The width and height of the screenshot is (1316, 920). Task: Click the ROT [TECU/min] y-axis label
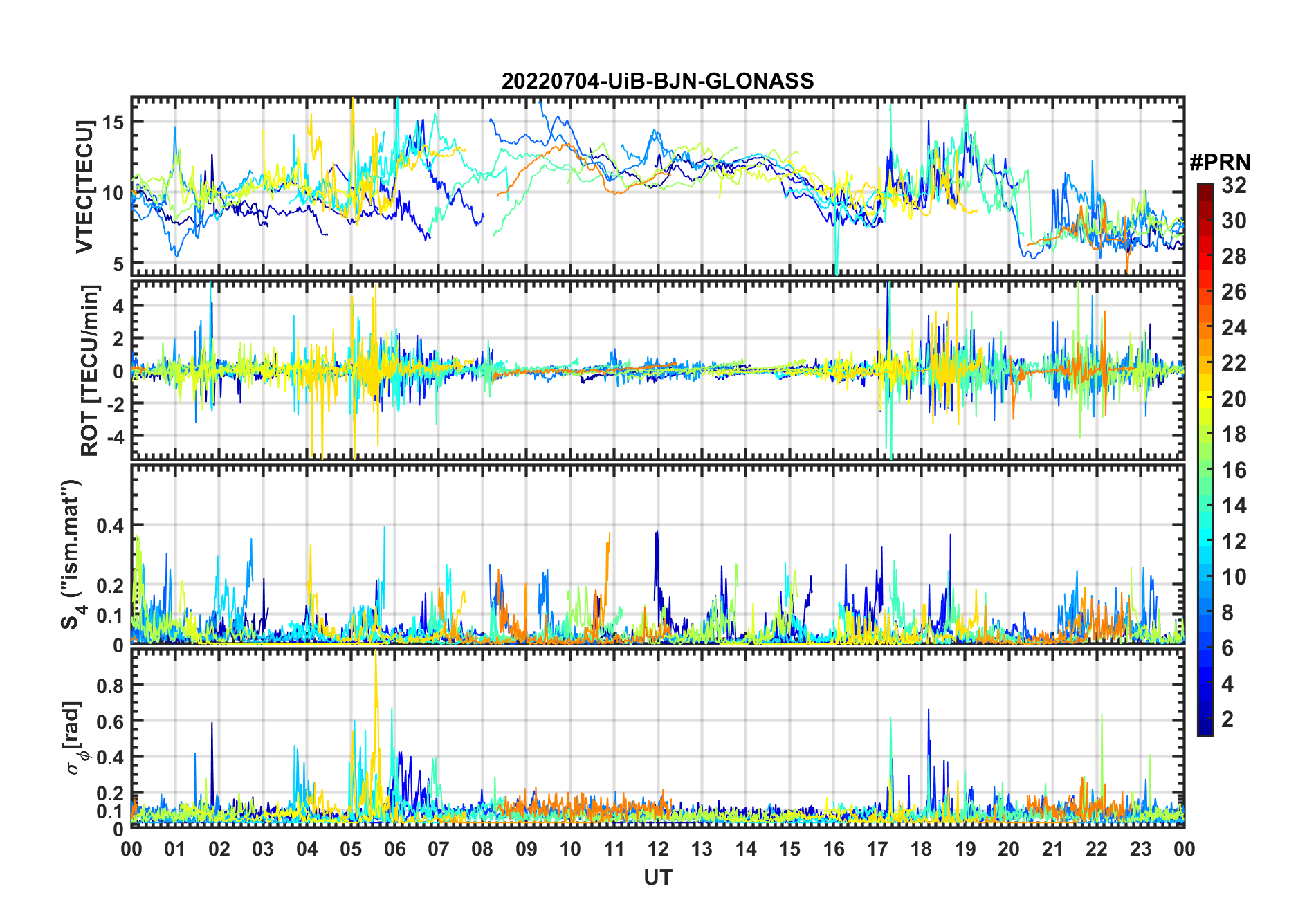click(89, 370)
